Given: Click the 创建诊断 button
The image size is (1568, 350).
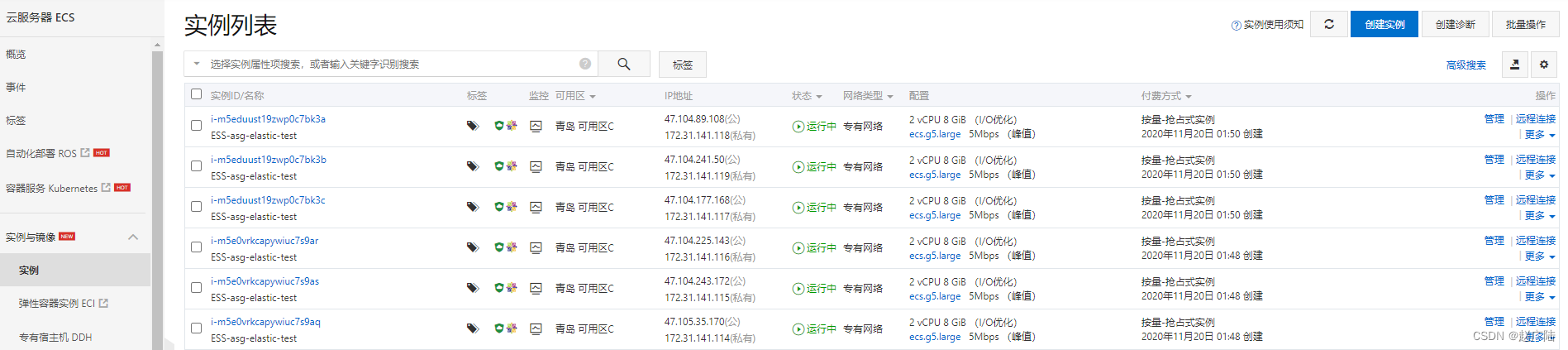Looking at the screenshot, I should click(1455, 24).
